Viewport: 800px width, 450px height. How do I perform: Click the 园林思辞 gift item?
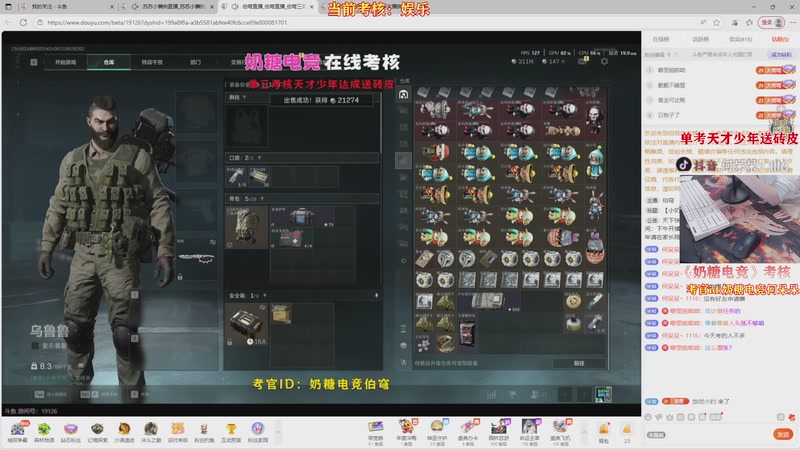[498, 432]
